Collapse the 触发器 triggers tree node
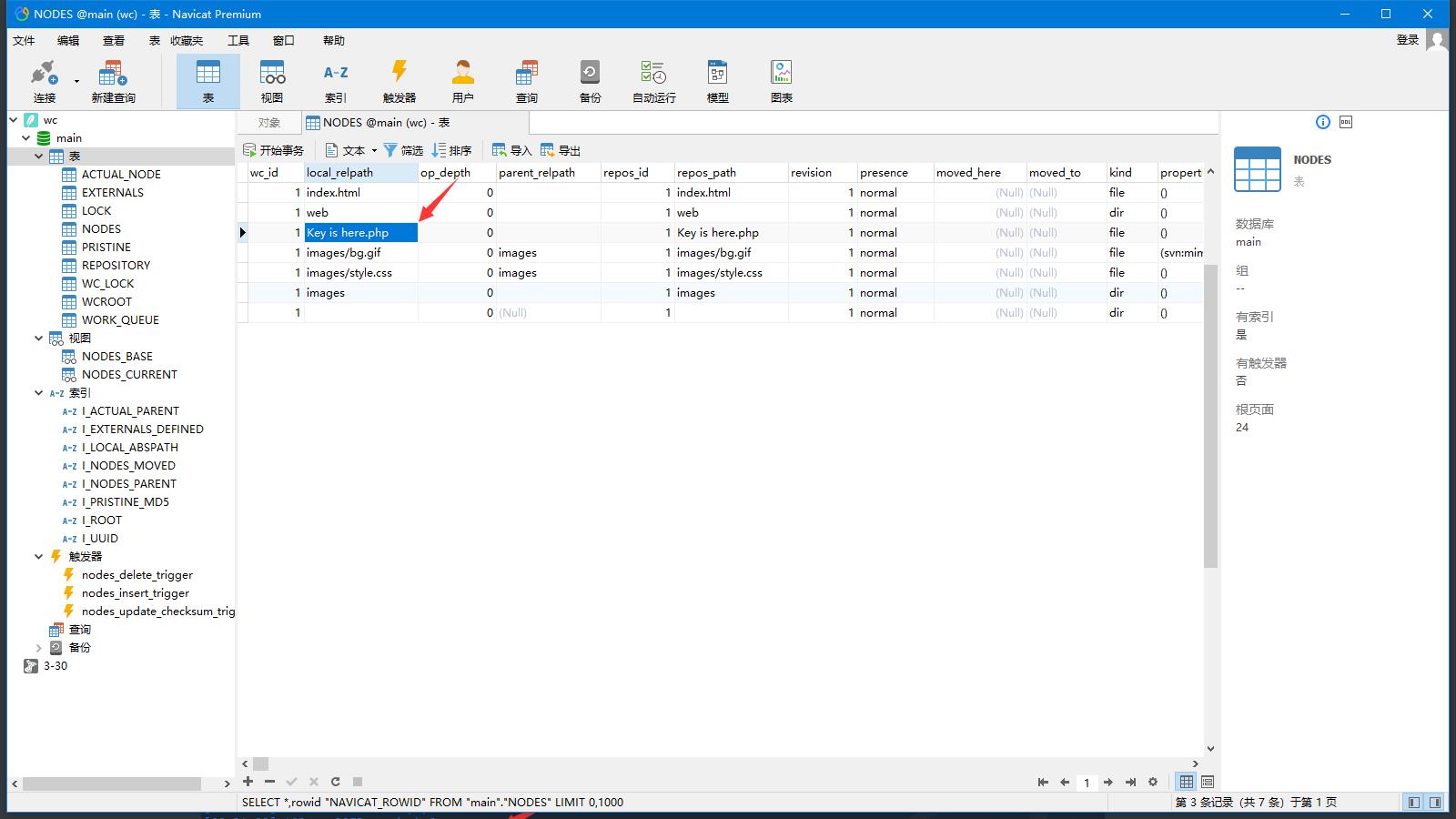Screen dimensions: 1456x819 [x=39, y=556]
